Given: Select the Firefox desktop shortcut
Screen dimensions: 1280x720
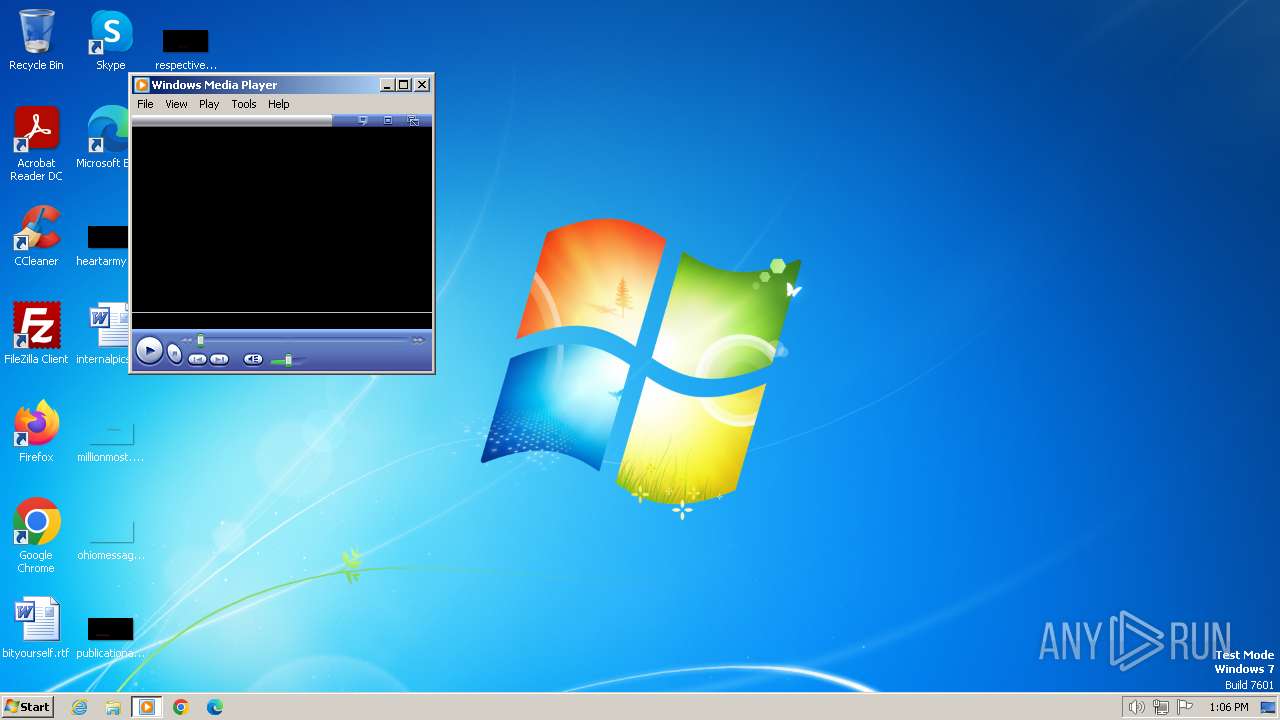Looking at the screenshot, I should click(x=36, y=432).
